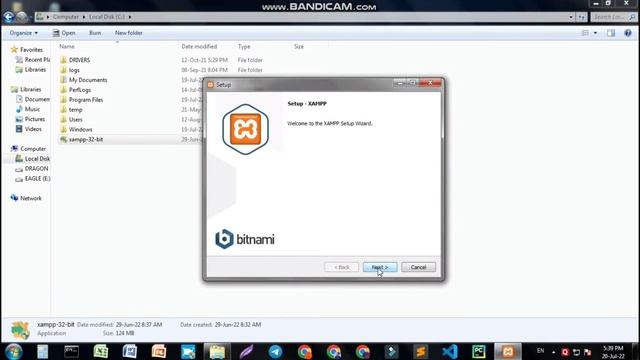Click the EN language indicator

click(x=540, y=351)
